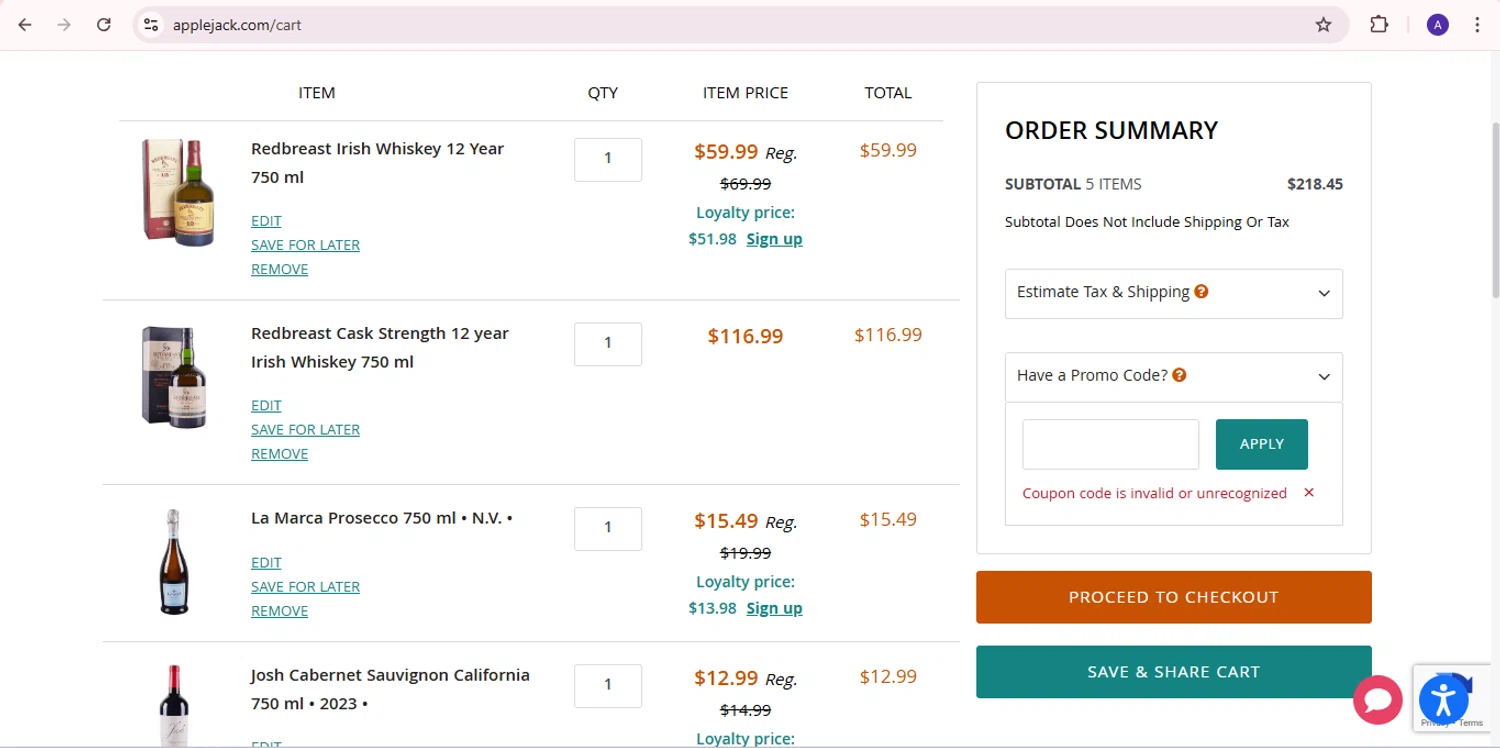
Task: Click the $116.99 item price
Action: click(x=745, y=337)
